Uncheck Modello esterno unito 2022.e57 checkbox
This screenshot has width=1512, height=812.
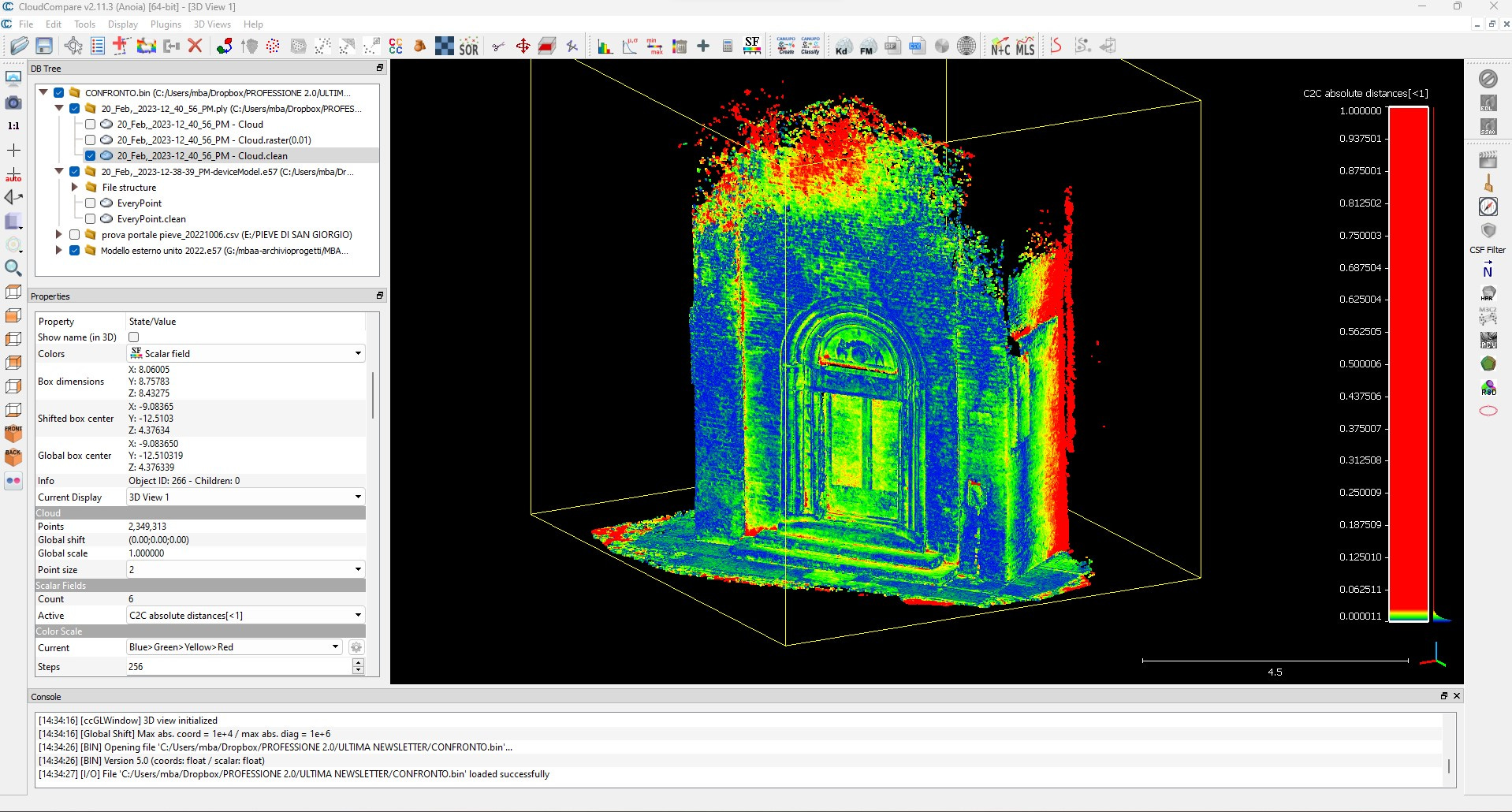[x=74, y=250]
